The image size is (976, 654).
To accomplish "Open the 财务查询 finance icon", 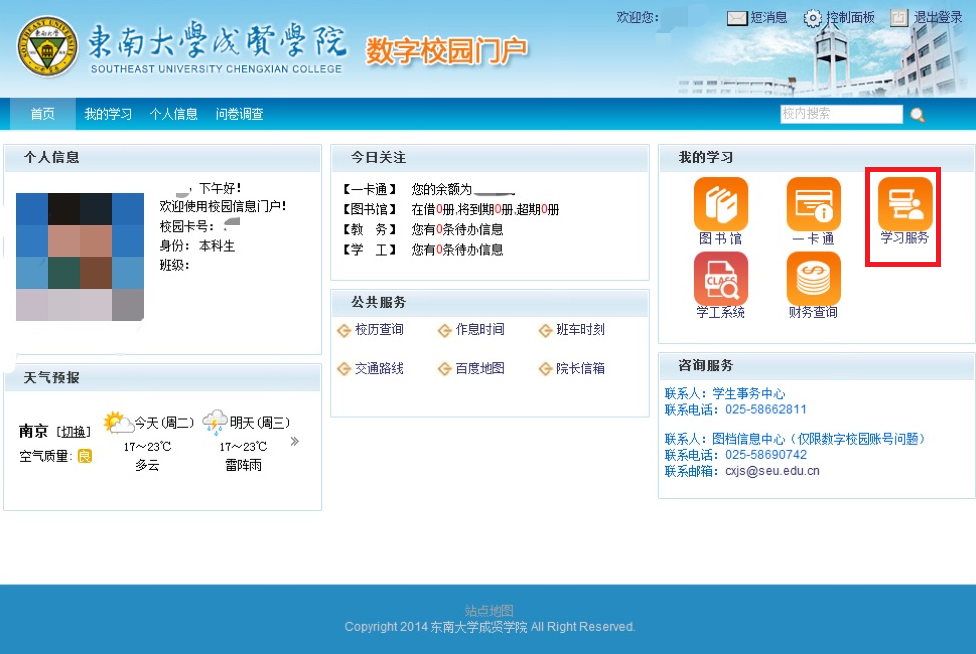I will 813,279.
